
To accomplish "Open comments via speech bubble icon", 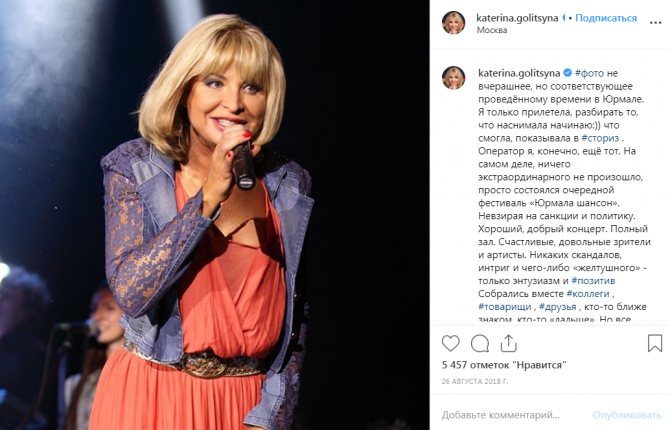I will [x=479, y=343].
